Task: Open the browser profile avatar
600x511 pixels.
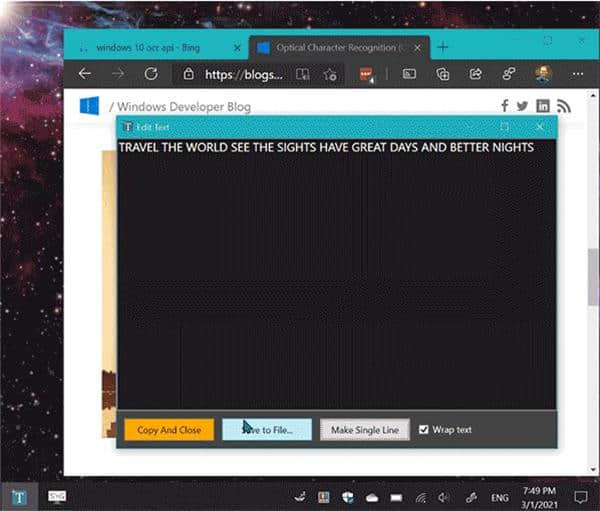Action: (541, 73)
